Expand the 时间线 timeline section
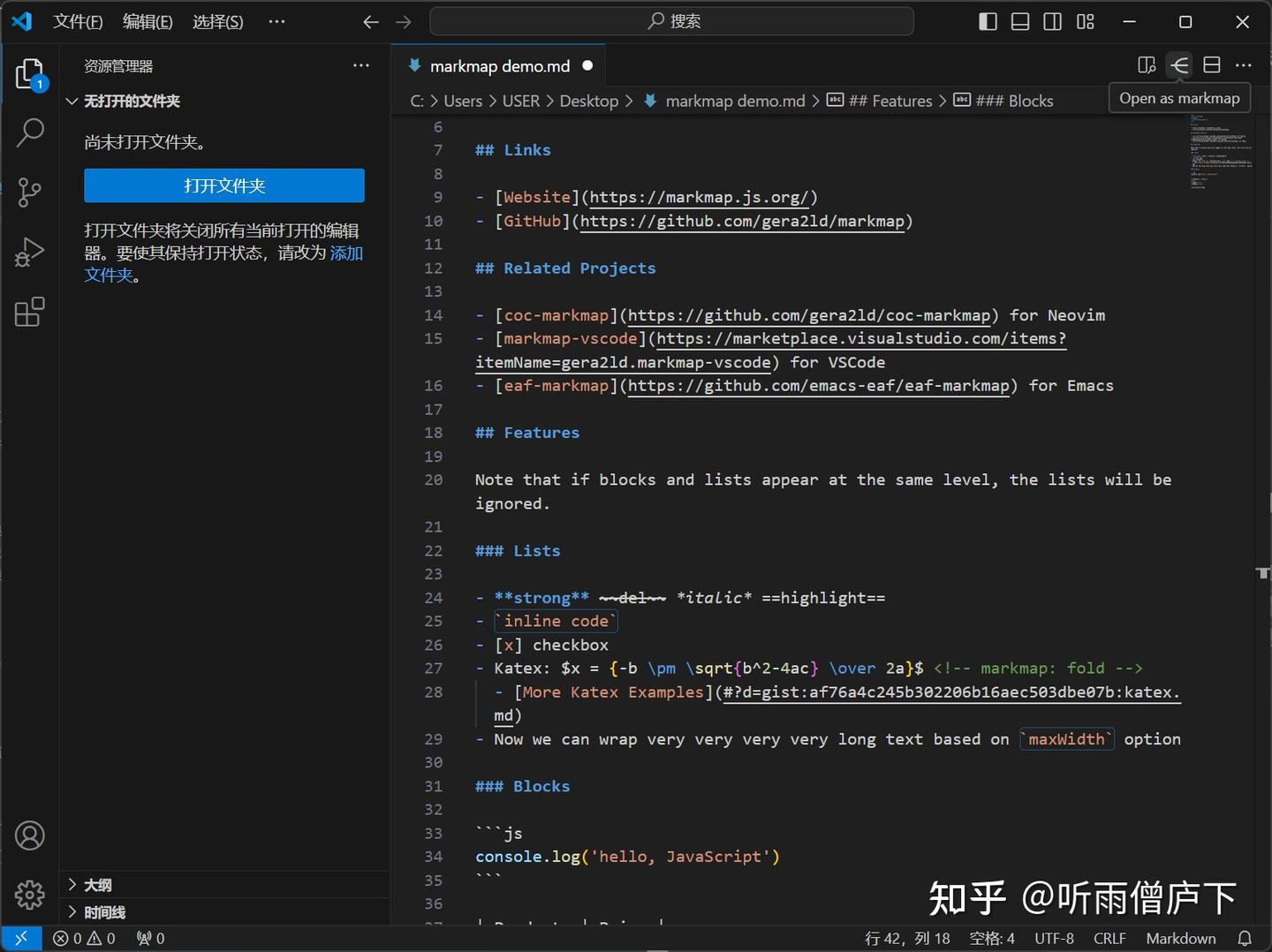 click(x=105, y=911)
